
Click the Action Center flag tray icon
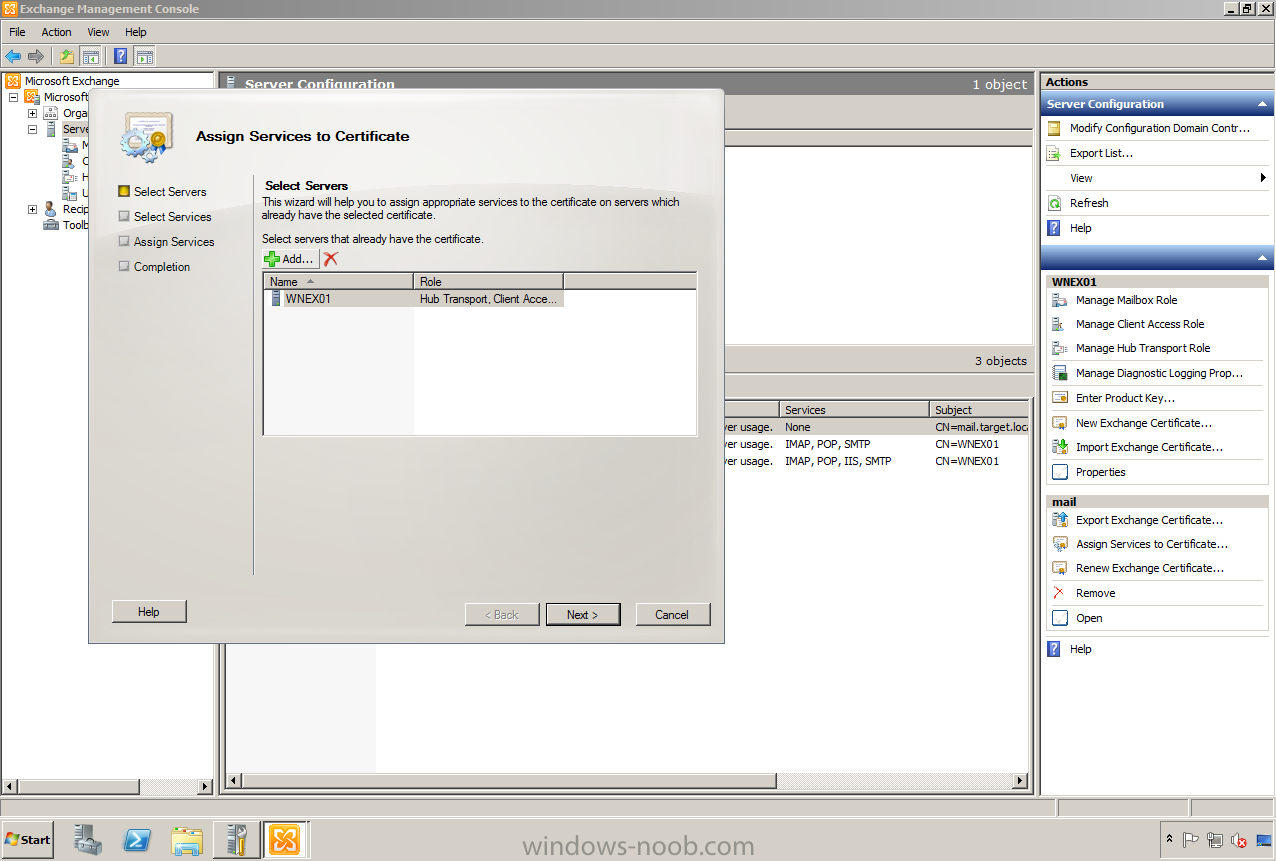1191,839
